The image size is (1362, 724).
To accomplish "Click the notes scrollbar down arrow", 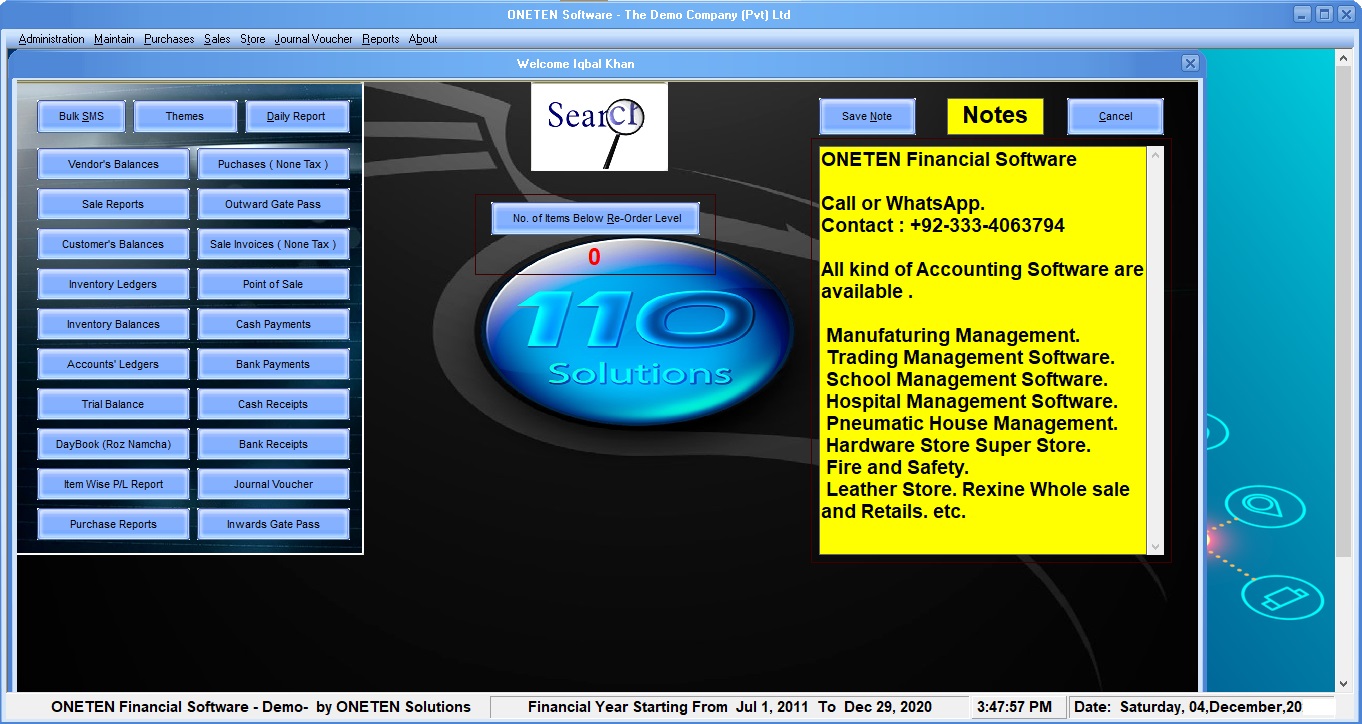I will coord(1156,546).
